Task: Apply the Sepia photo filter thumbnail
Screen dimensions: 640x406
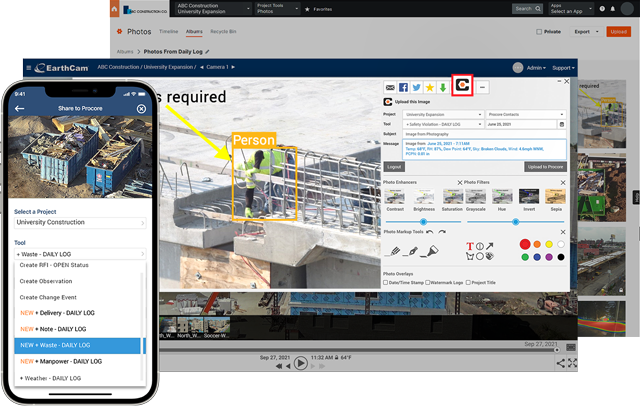Action: click(556, 196)
